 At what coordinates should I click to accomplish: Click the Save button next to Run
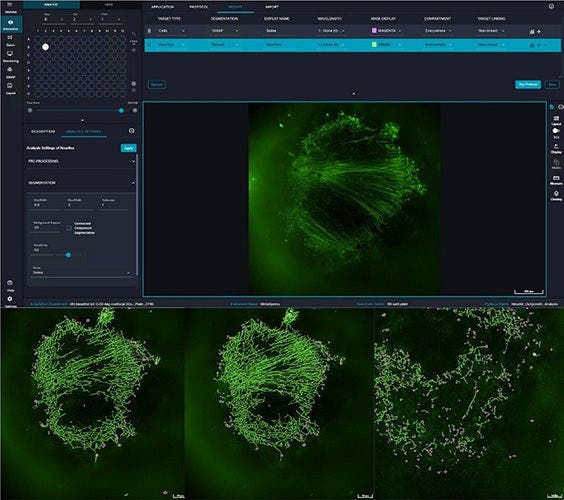pyautogui.click(x=552, y=85)
